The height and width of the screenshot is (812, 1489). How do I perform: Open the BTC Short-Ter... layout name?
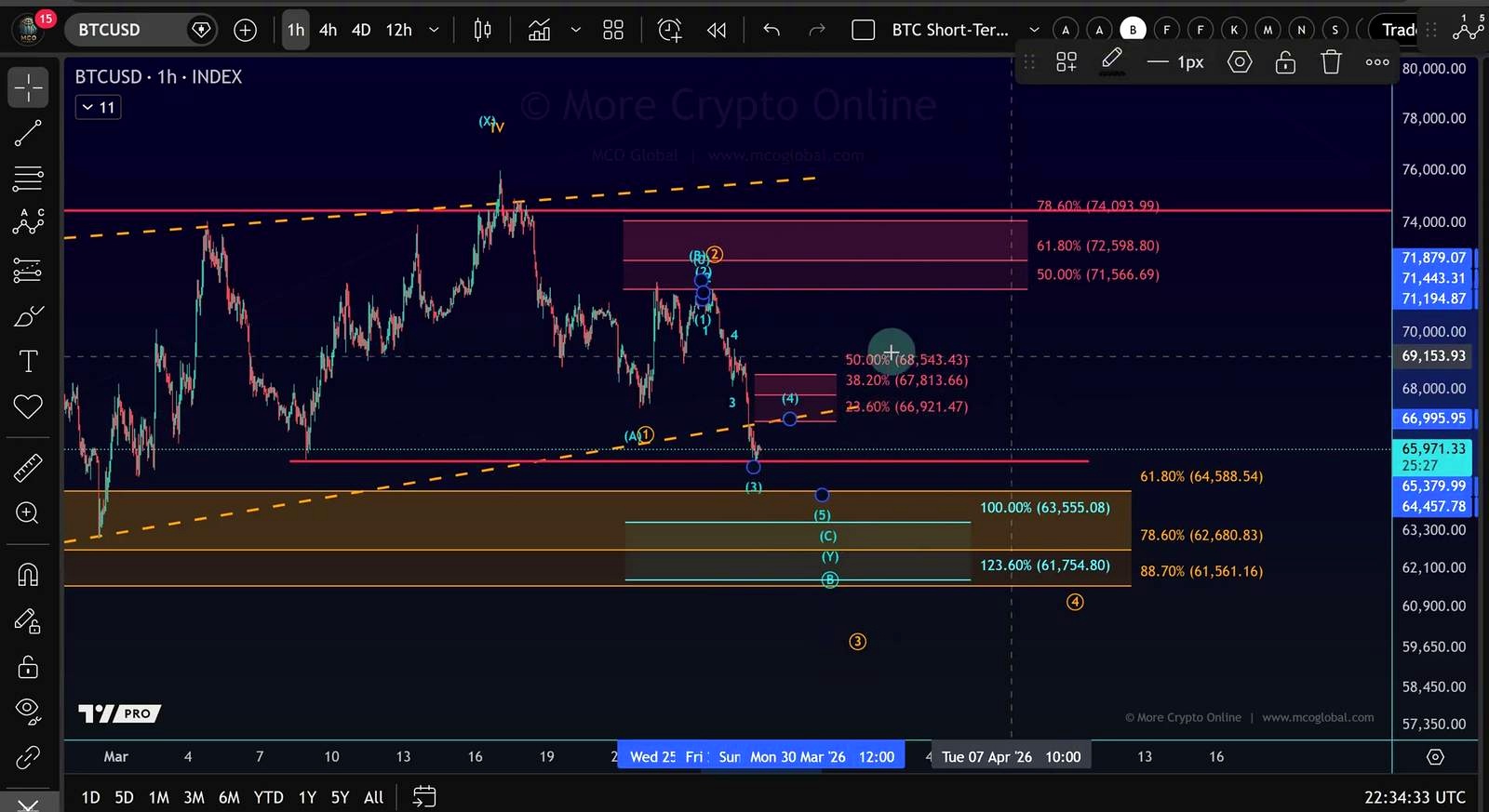click(x=950, y=30)
